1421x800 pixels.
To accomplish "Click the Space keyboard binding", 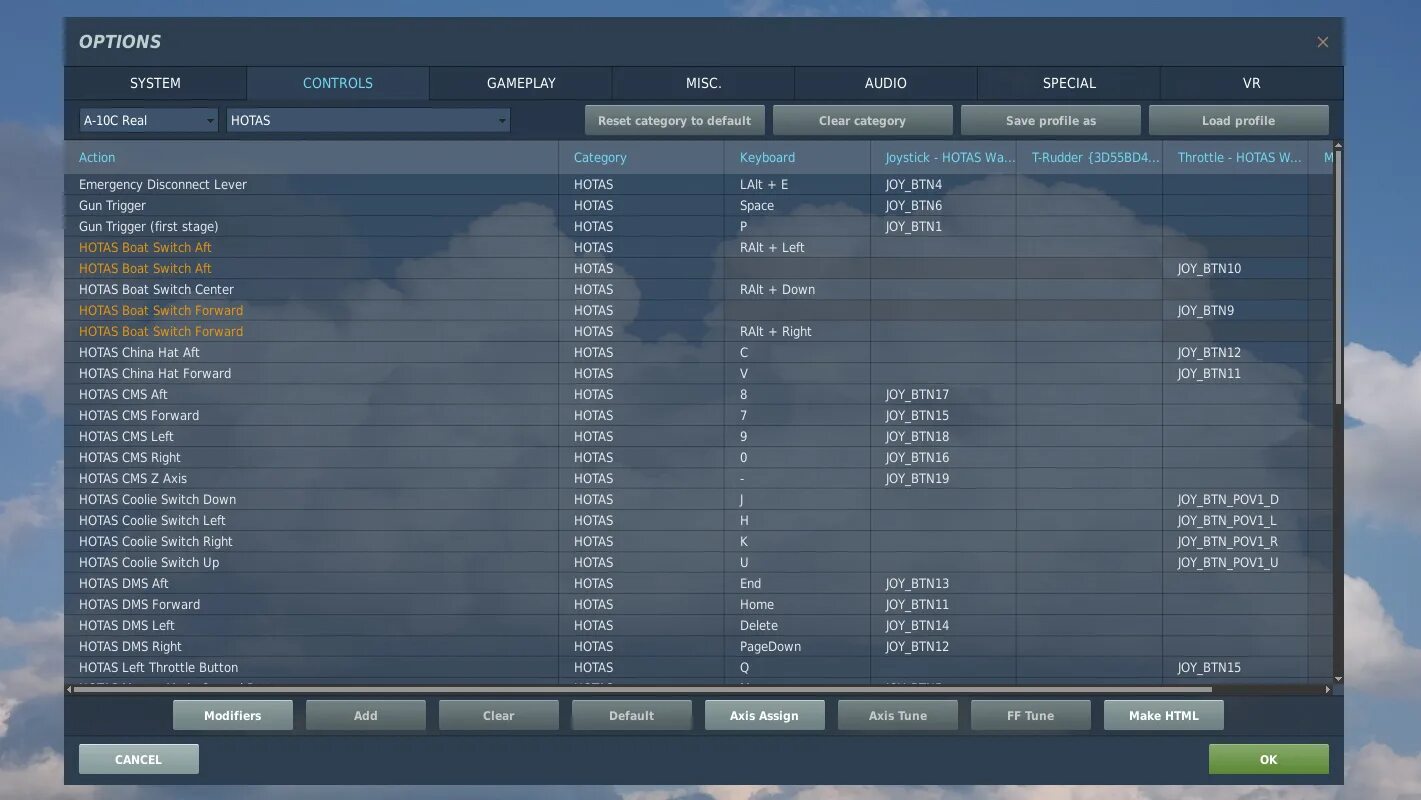I will tap(798, 205).
